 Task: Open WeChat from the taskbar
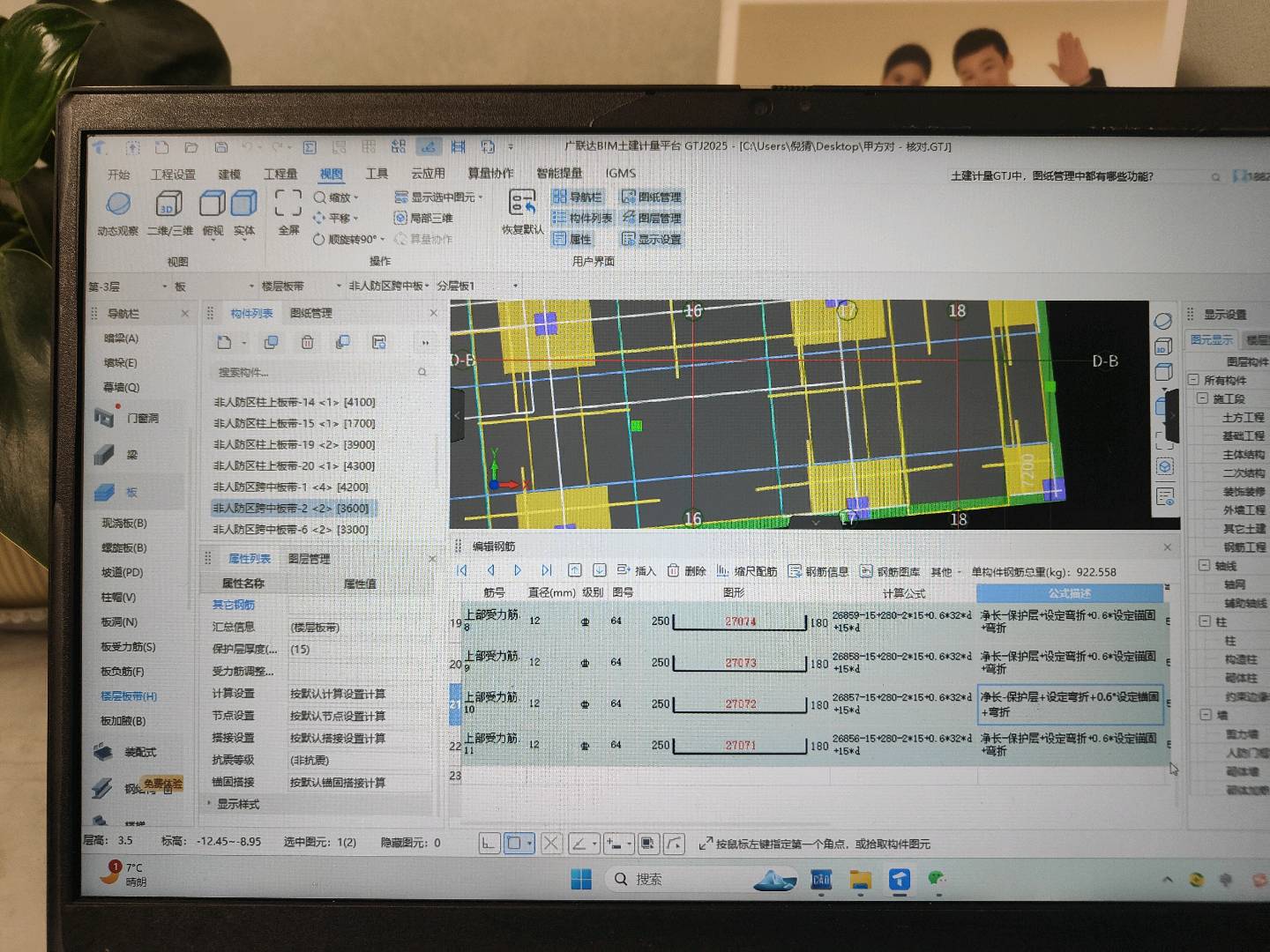(x=937, y=879)
